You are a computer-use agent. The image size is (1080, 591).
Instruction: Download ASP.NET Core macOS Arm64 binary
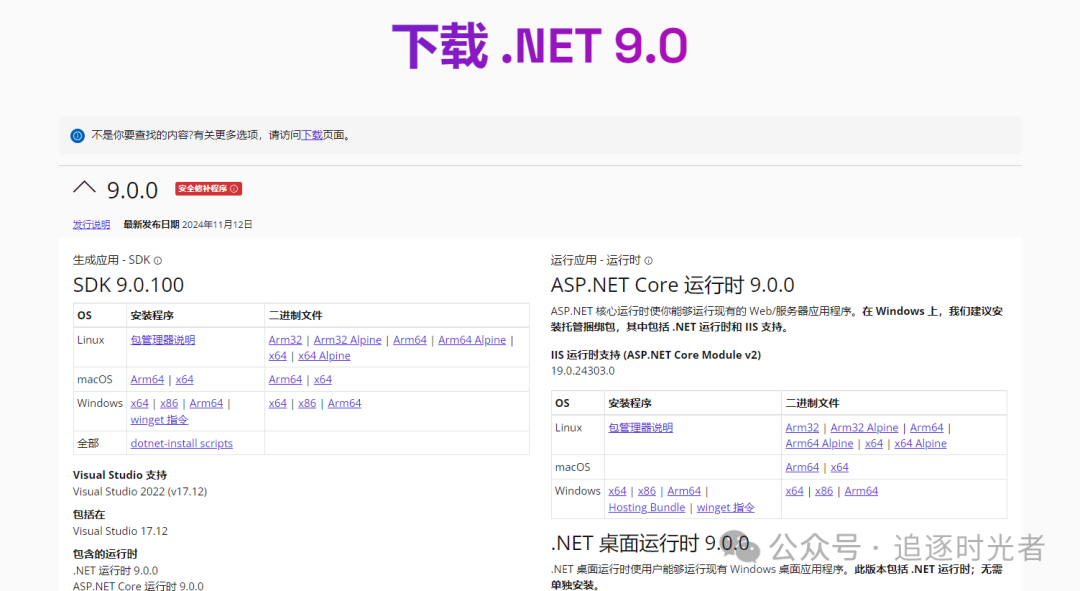(802, 467)
